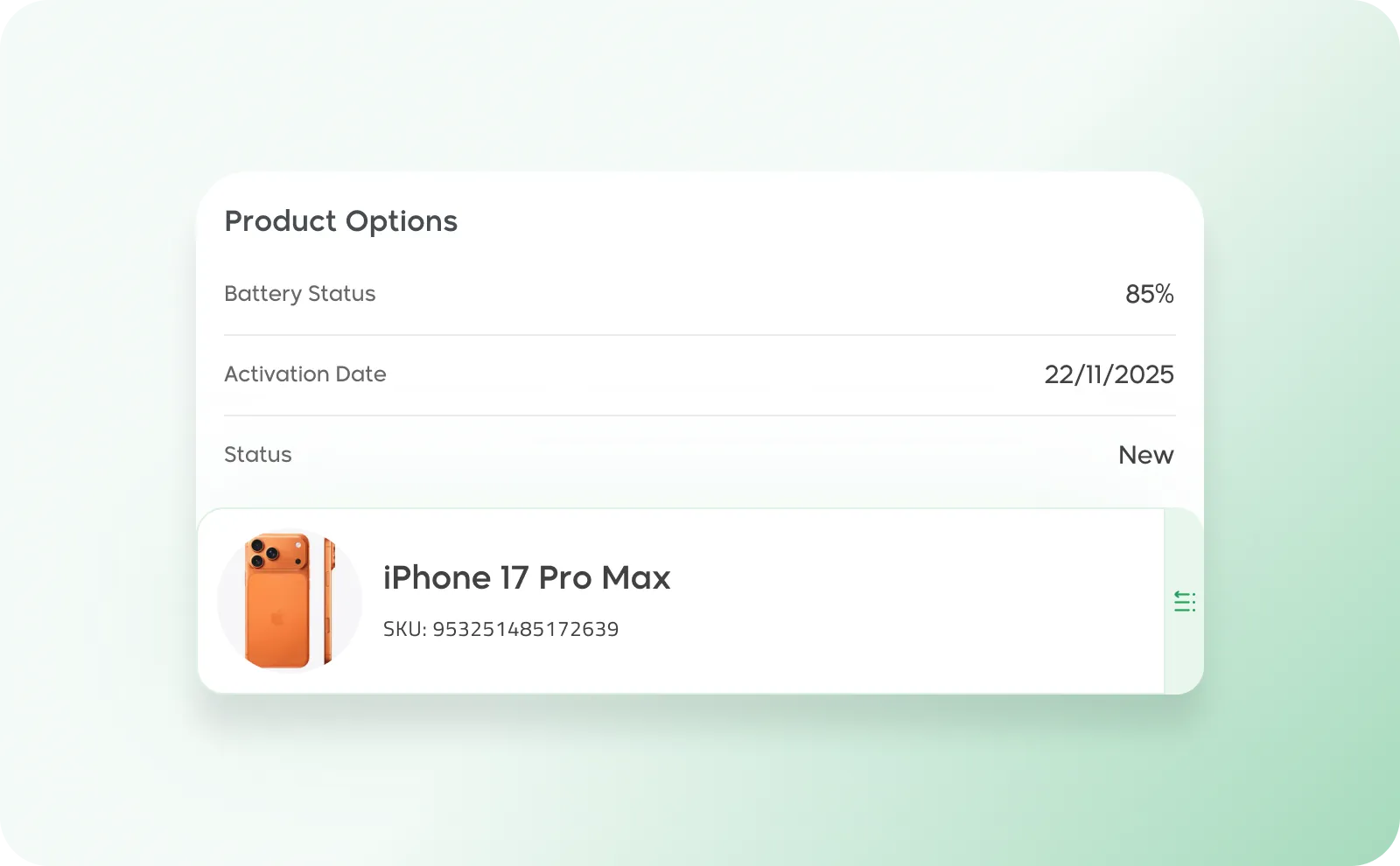Click the New status value

[x=1146, y=455]
